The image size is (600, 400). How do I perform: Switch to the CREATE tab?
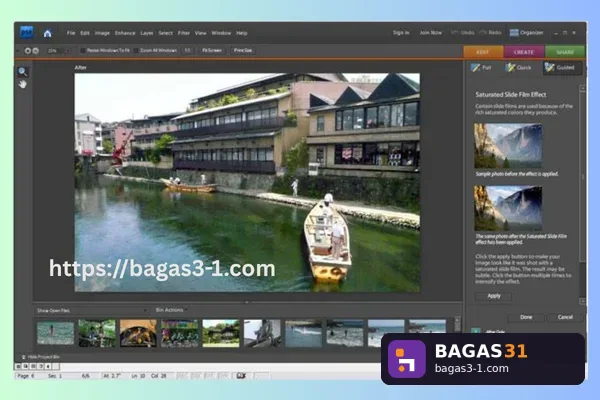tap(524, 52)
